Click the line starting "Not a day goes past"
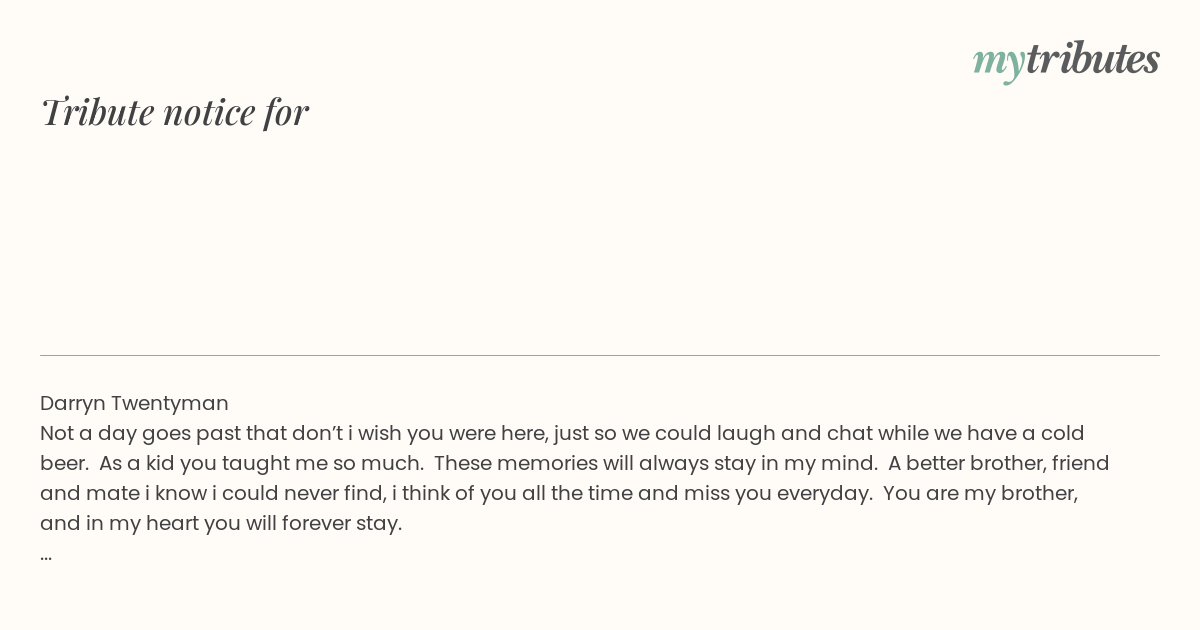 562,433
